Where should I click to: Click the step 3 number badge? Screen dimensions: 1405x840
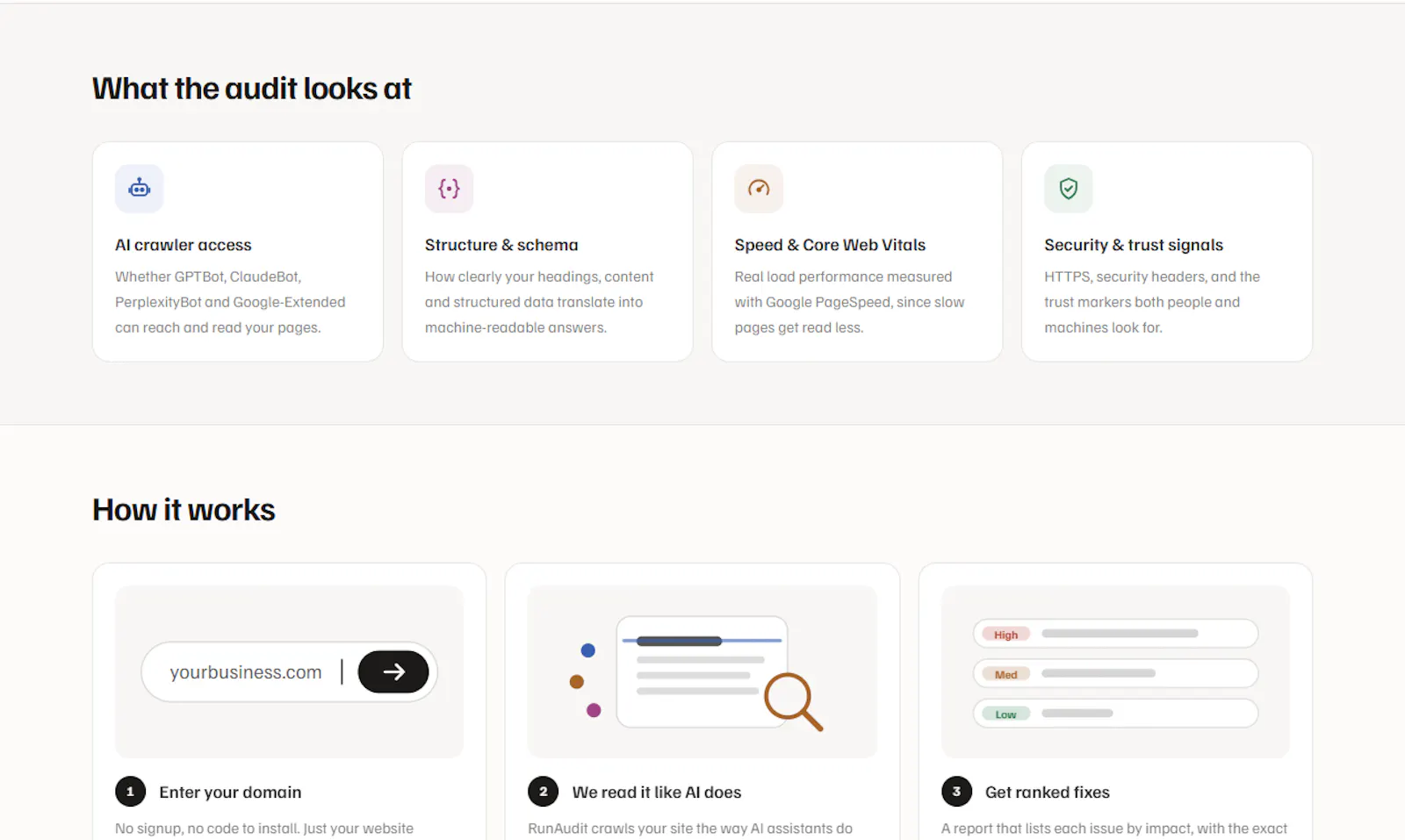tap(957, 792)
